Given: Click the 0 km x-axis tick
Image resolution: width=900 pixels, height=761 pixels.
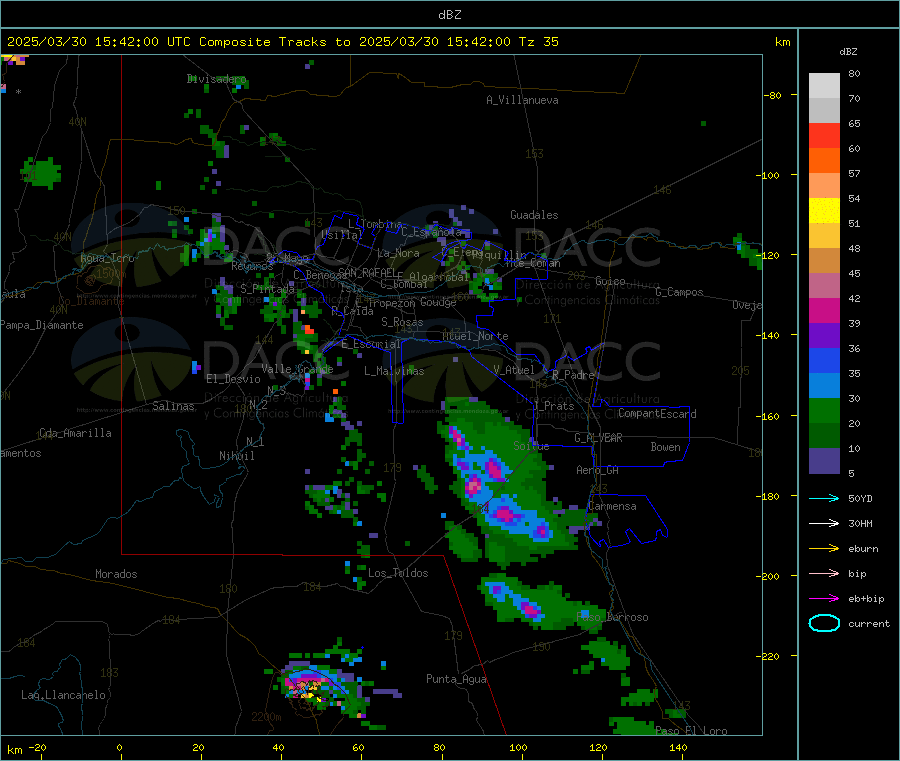Looking at the screenshot, I should click(119, 747).
